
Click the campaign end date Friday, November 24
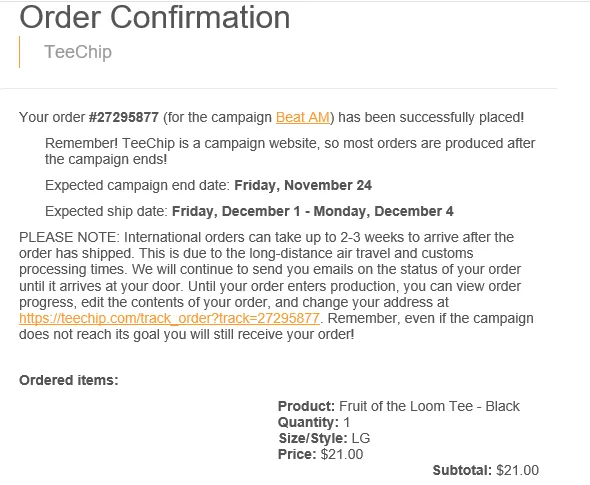click(x=303, y=185)
